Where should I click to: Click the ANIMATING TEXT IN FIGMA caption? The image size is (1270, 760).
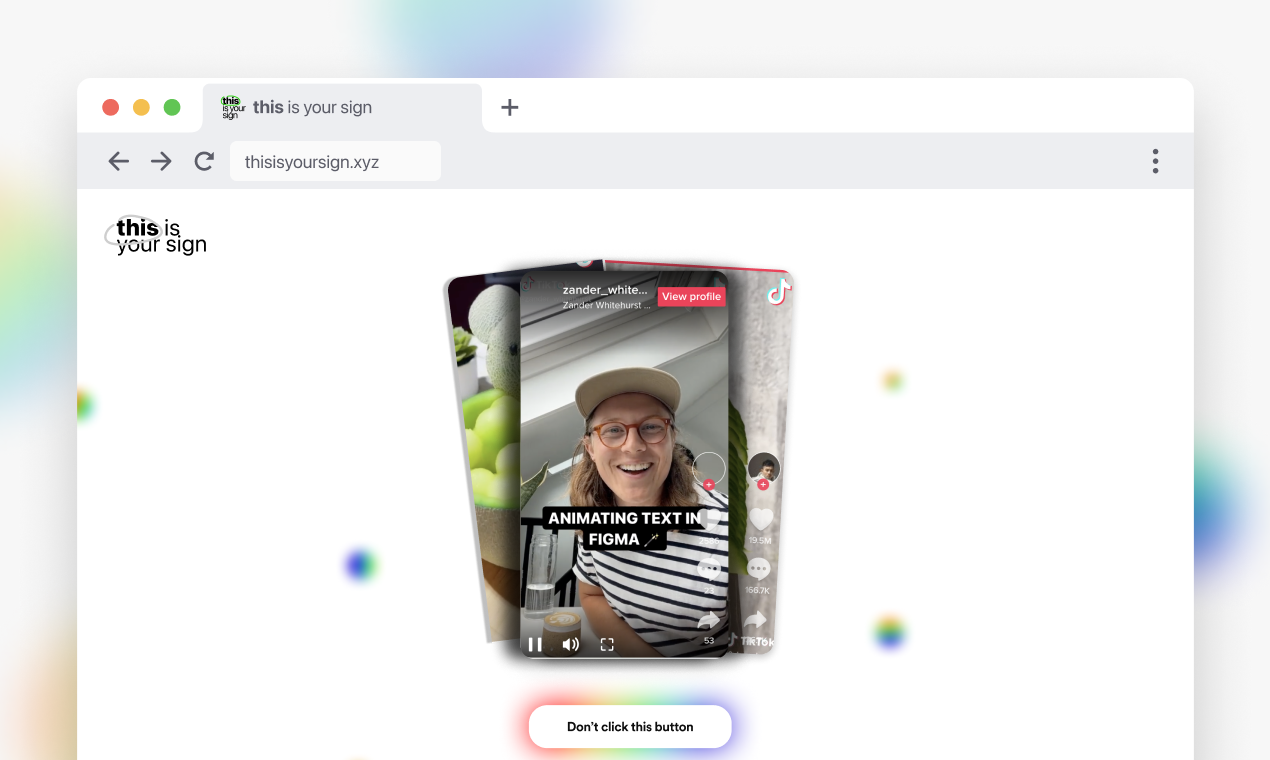pyautogui.click(x=624, y=529)
